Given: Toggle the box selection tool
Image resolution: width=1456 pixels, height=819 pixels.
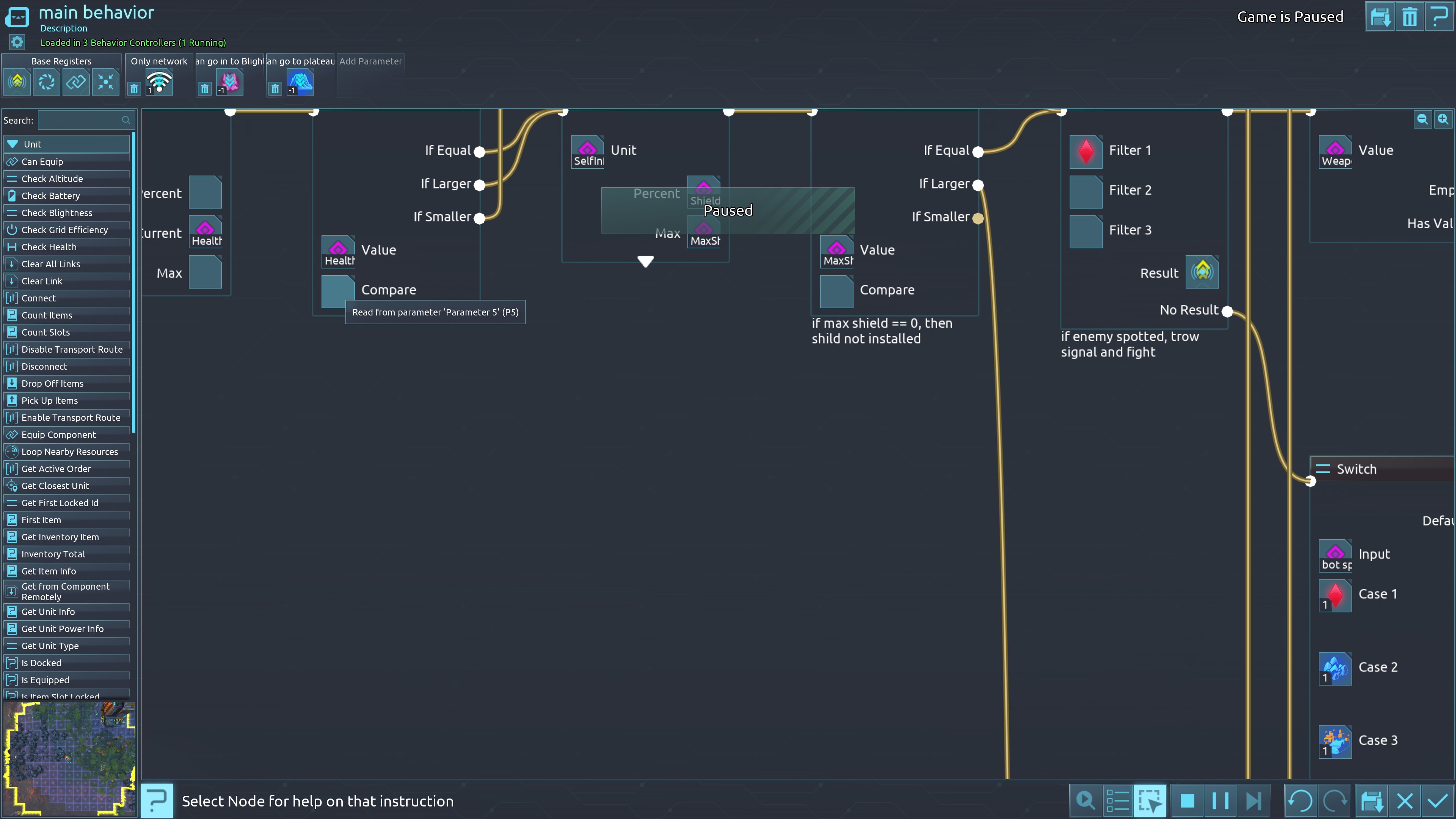Looking at the screenshot, I should [x=1150, y=801].
